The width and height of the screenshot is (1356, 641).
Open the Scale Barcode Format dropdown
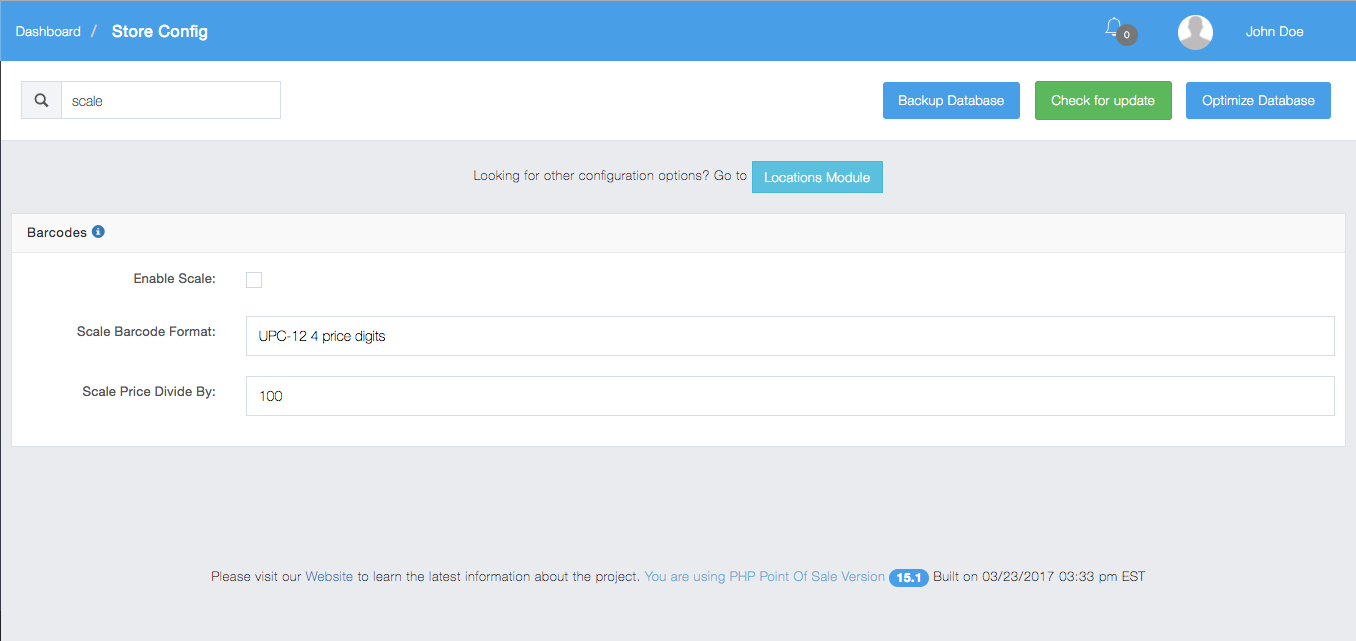point(789,336)
